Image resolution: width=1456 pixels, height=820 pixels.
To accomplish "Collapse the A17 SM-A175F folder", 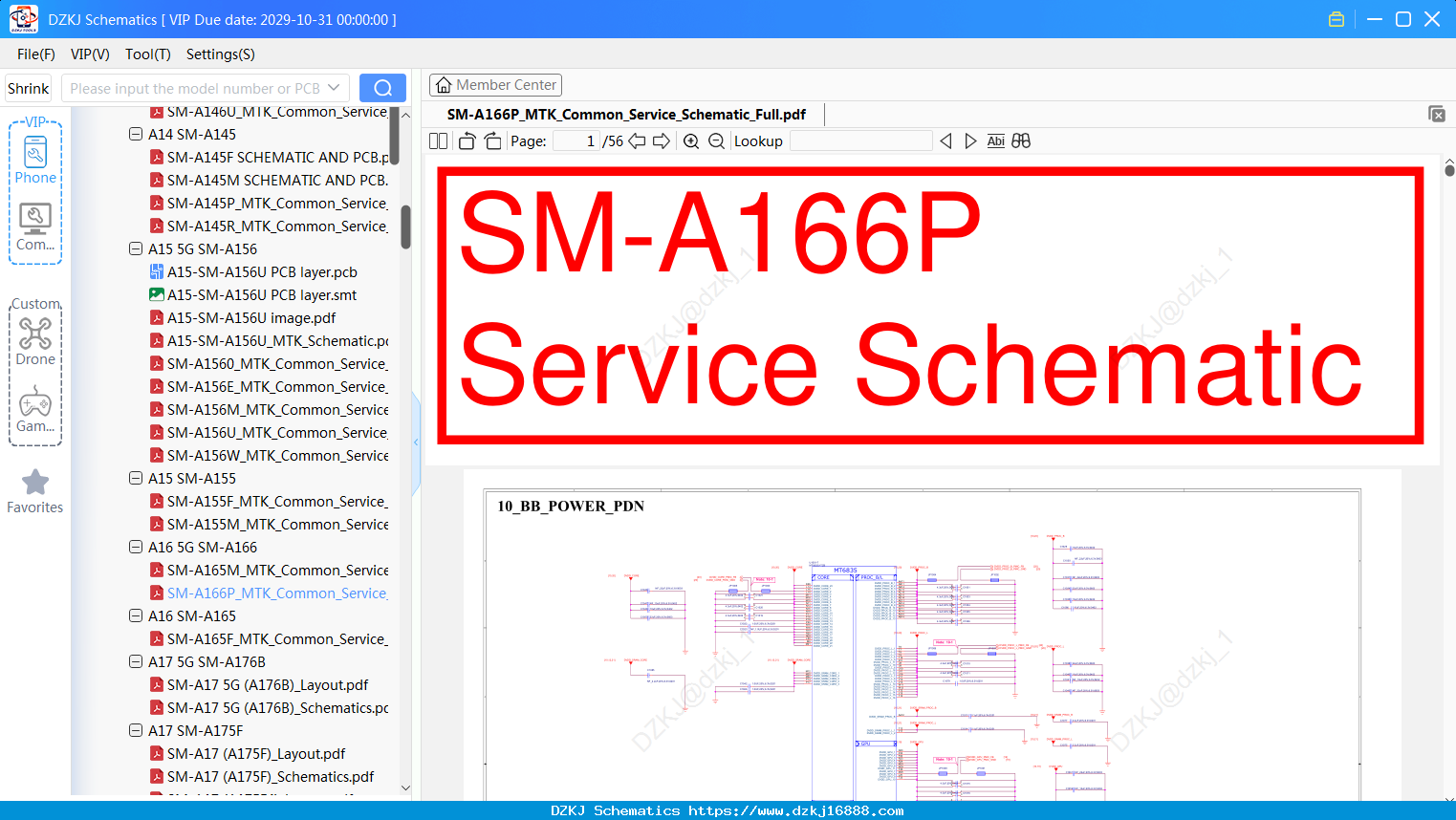I will [136, 731].
